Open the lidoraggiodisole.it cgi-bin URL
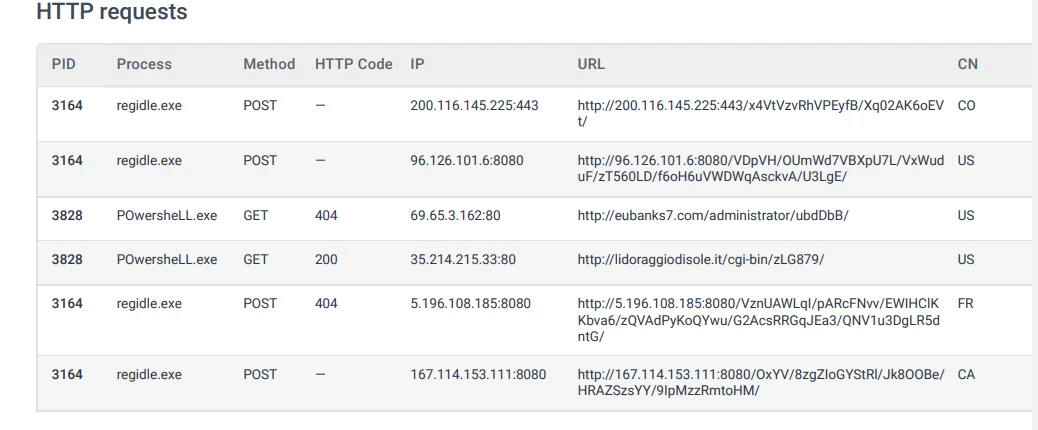 click(x=700, y=259)
